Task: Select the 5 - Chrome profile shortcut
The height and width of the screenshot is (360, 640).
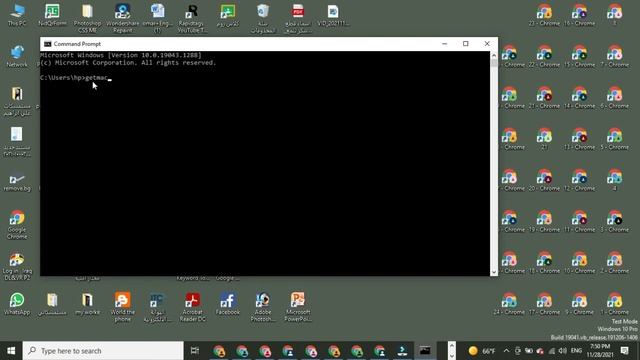Action: tap(614, 139)
